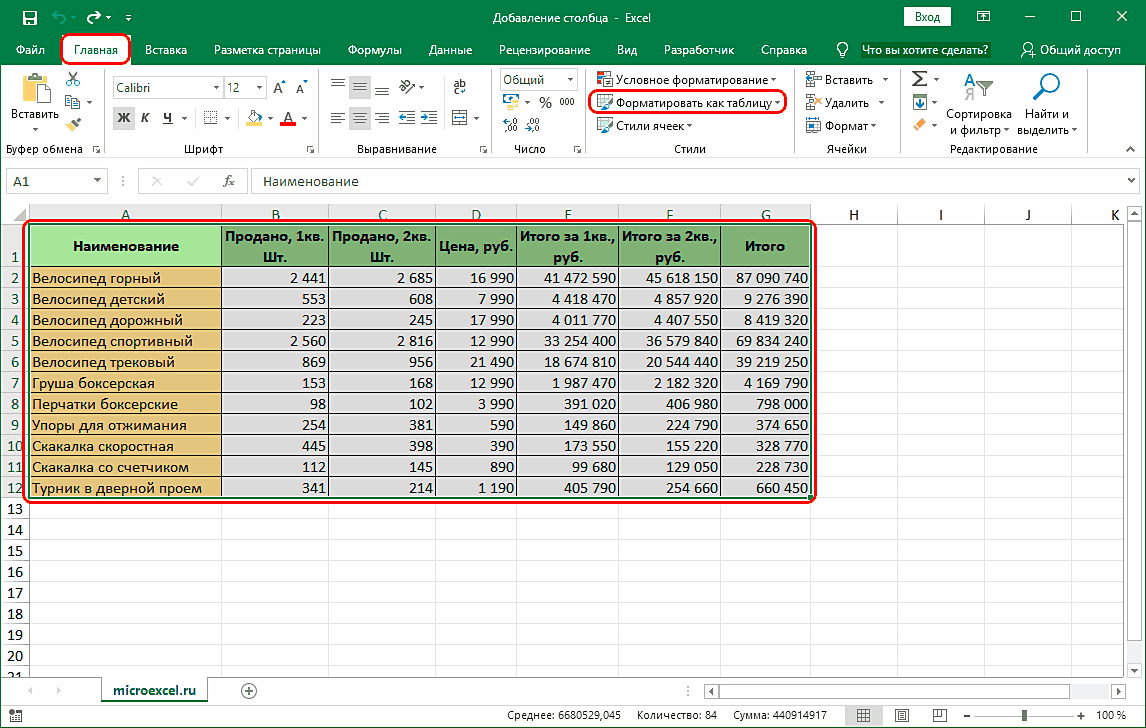Click the AutoSum sigma icon
The height and width of the screenshot is (728, 1146).
click(x=919, y=80)
